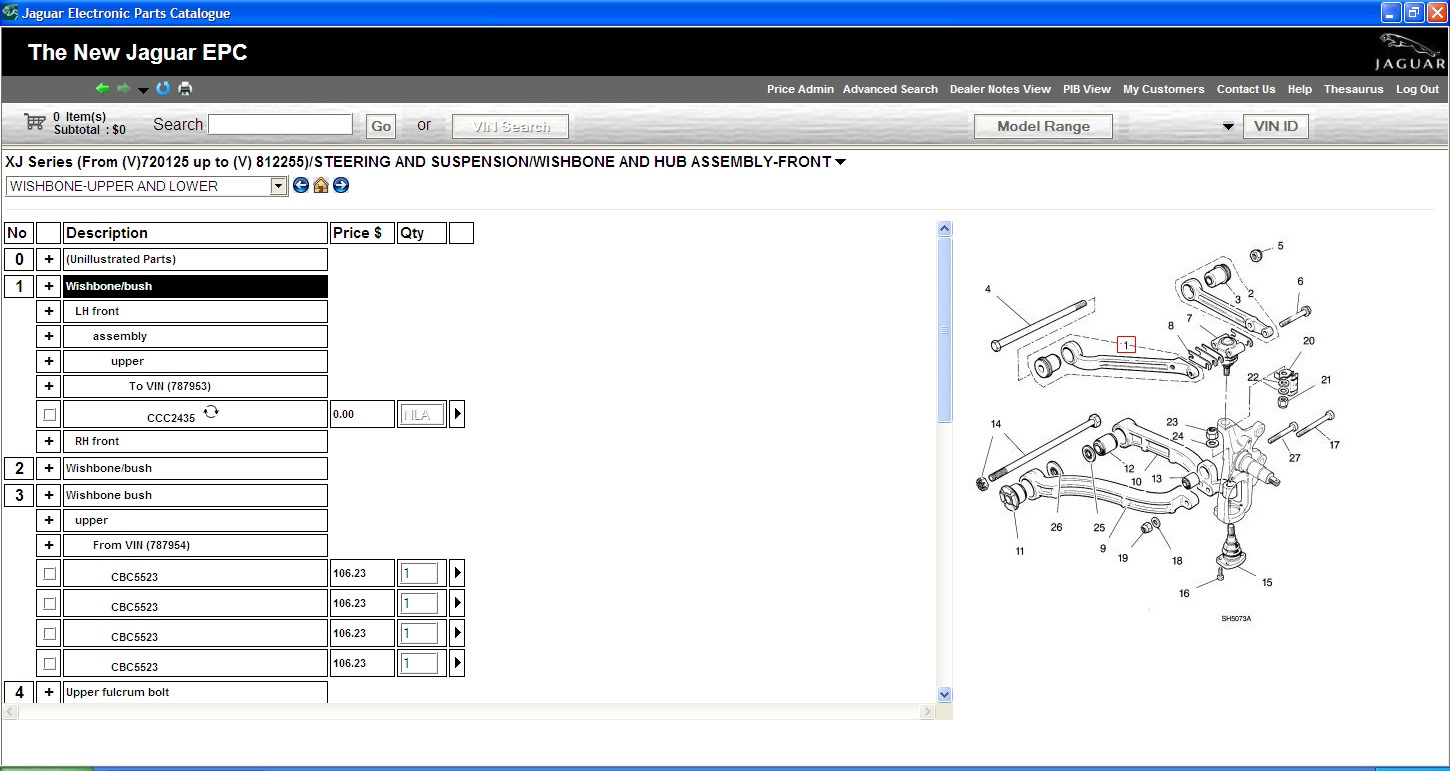
Task: Open the black navigation history dropdown arrow
Action: [x=143, y=90]
